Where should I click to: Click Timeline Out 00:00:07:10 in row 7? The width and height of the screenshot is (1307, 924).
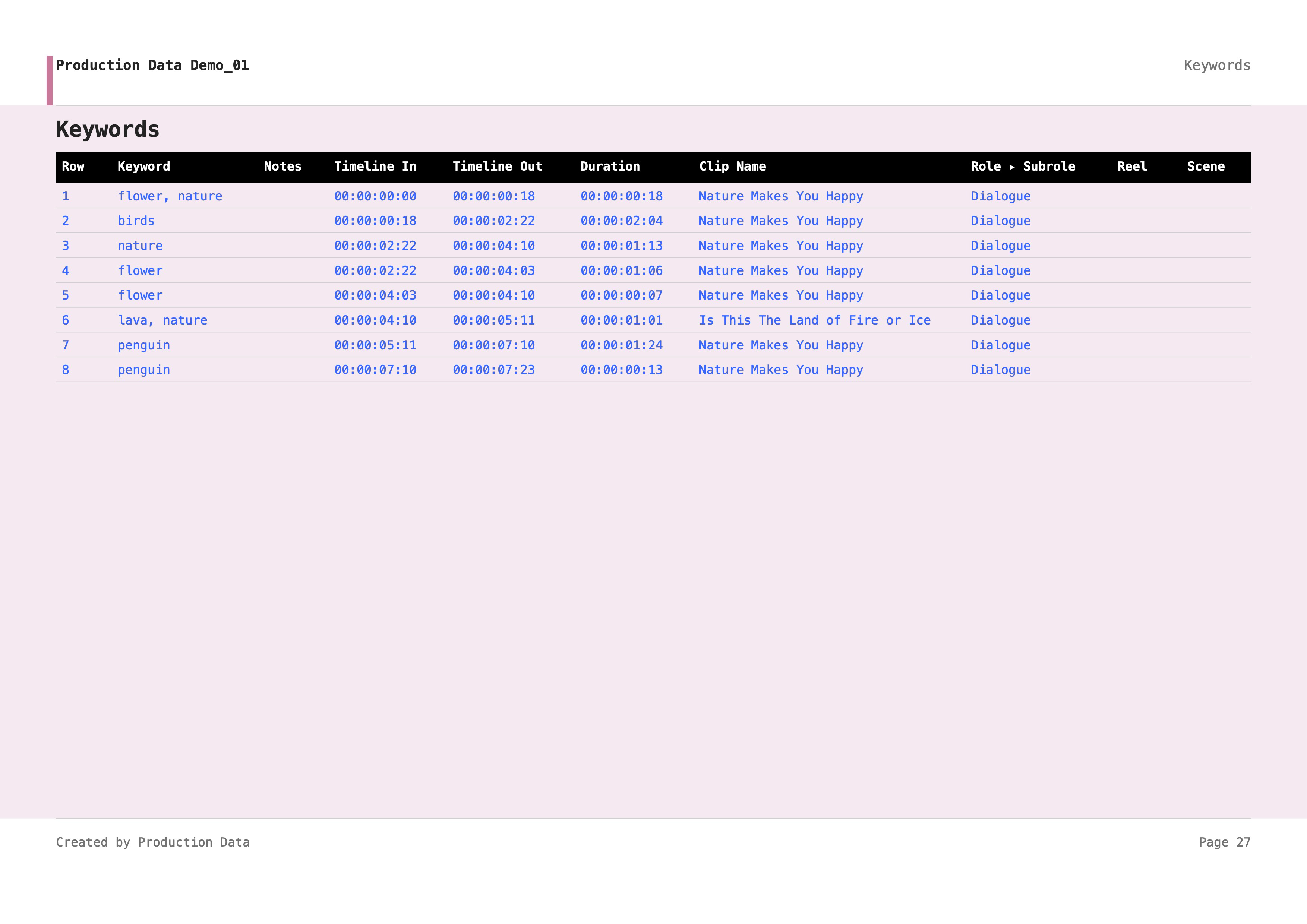click(493, 345)
